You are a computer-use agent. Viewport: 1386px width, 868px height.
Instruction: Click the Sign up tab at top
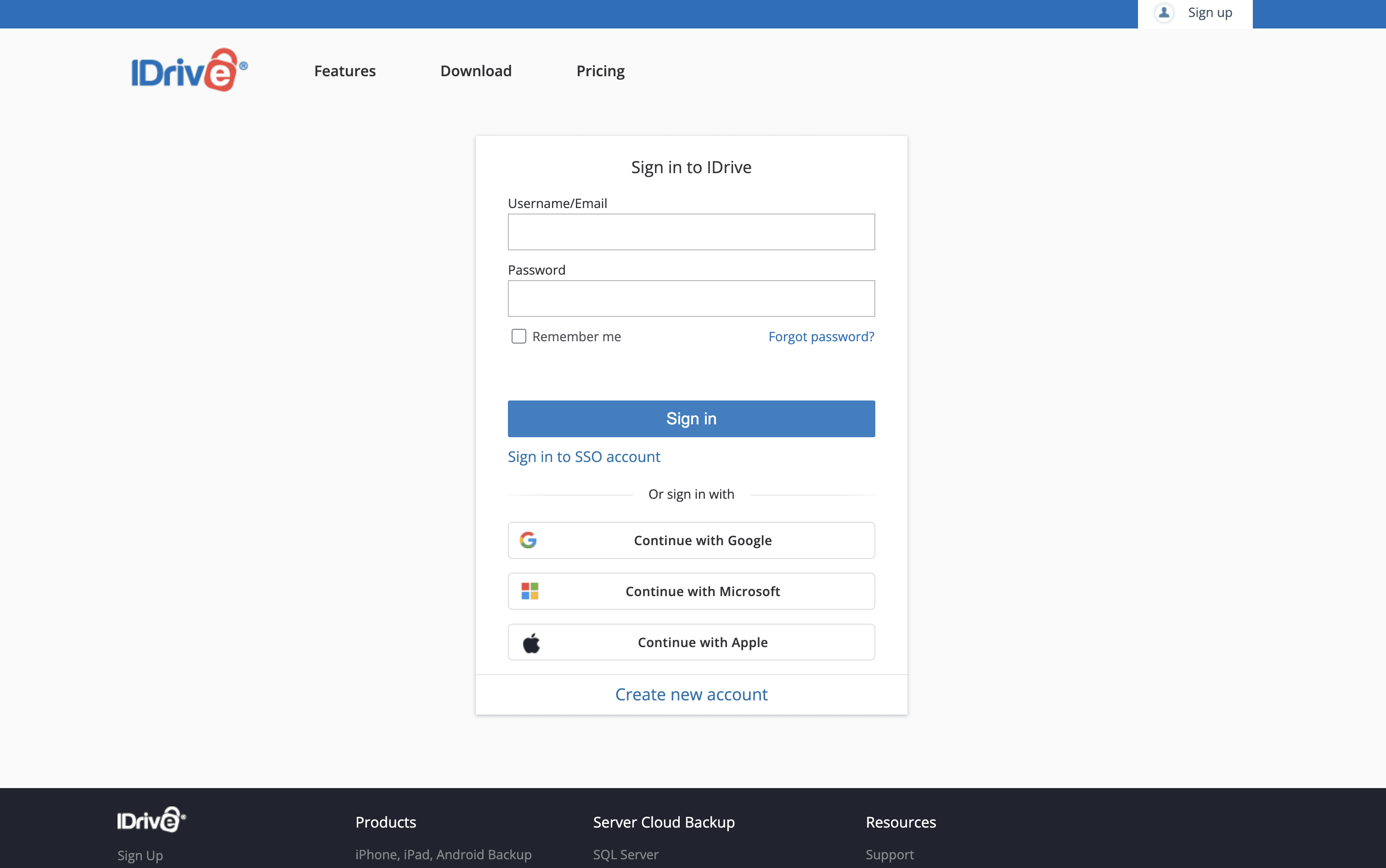pyautogui.click(x=1195, y=14)
